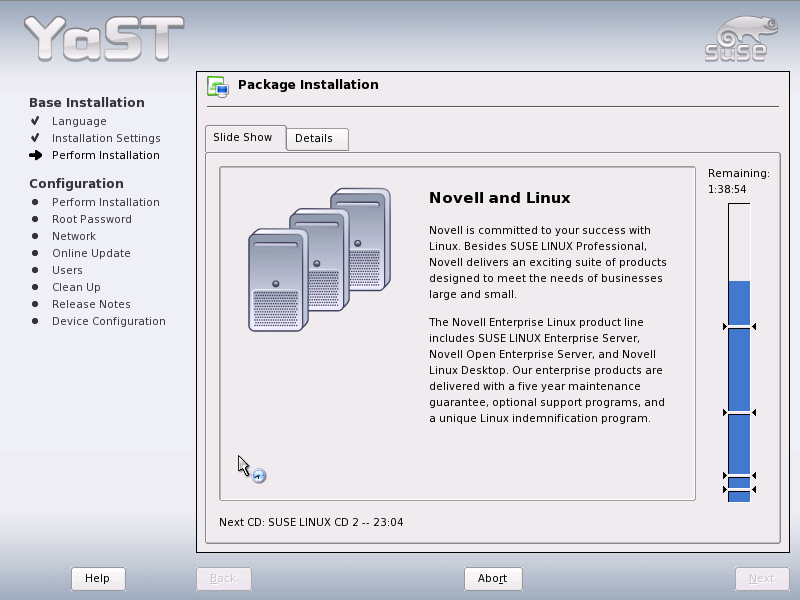Select Root Password in Configuration list

coord(92,219)
